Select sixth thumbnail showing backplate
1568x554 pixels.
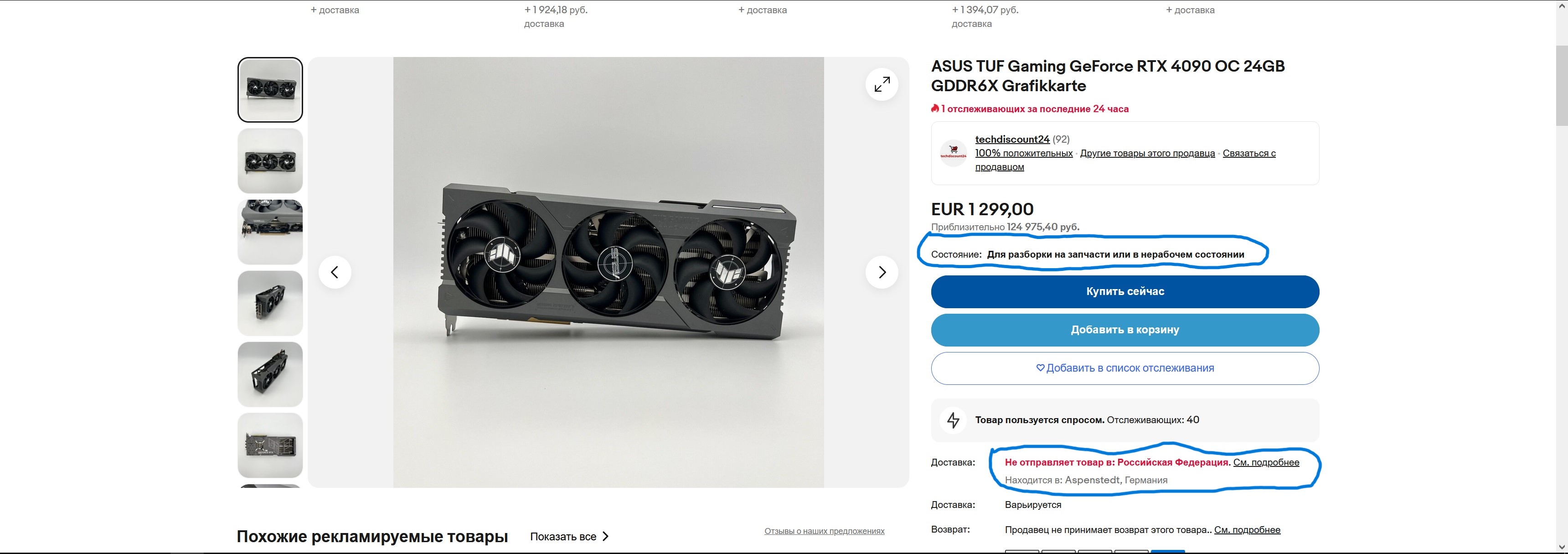tap(270, 445)
